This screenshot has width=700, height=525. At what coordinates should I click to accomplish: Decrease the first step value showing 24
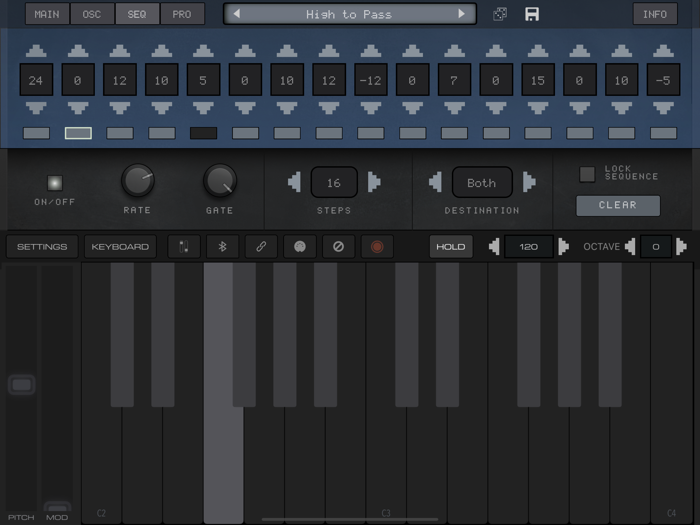36,108
